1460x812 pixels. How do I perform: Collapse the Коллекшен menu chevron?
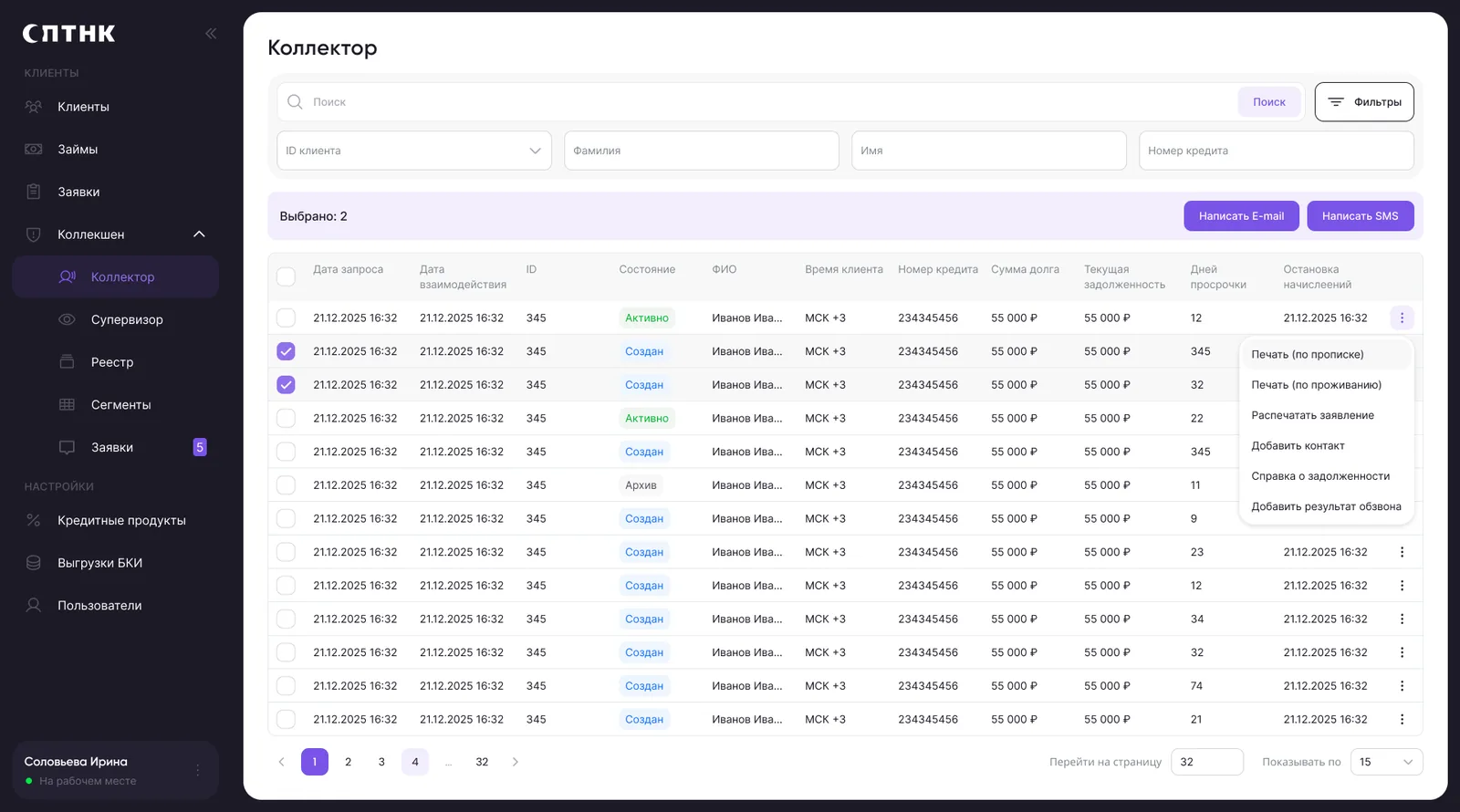[199, 234]
